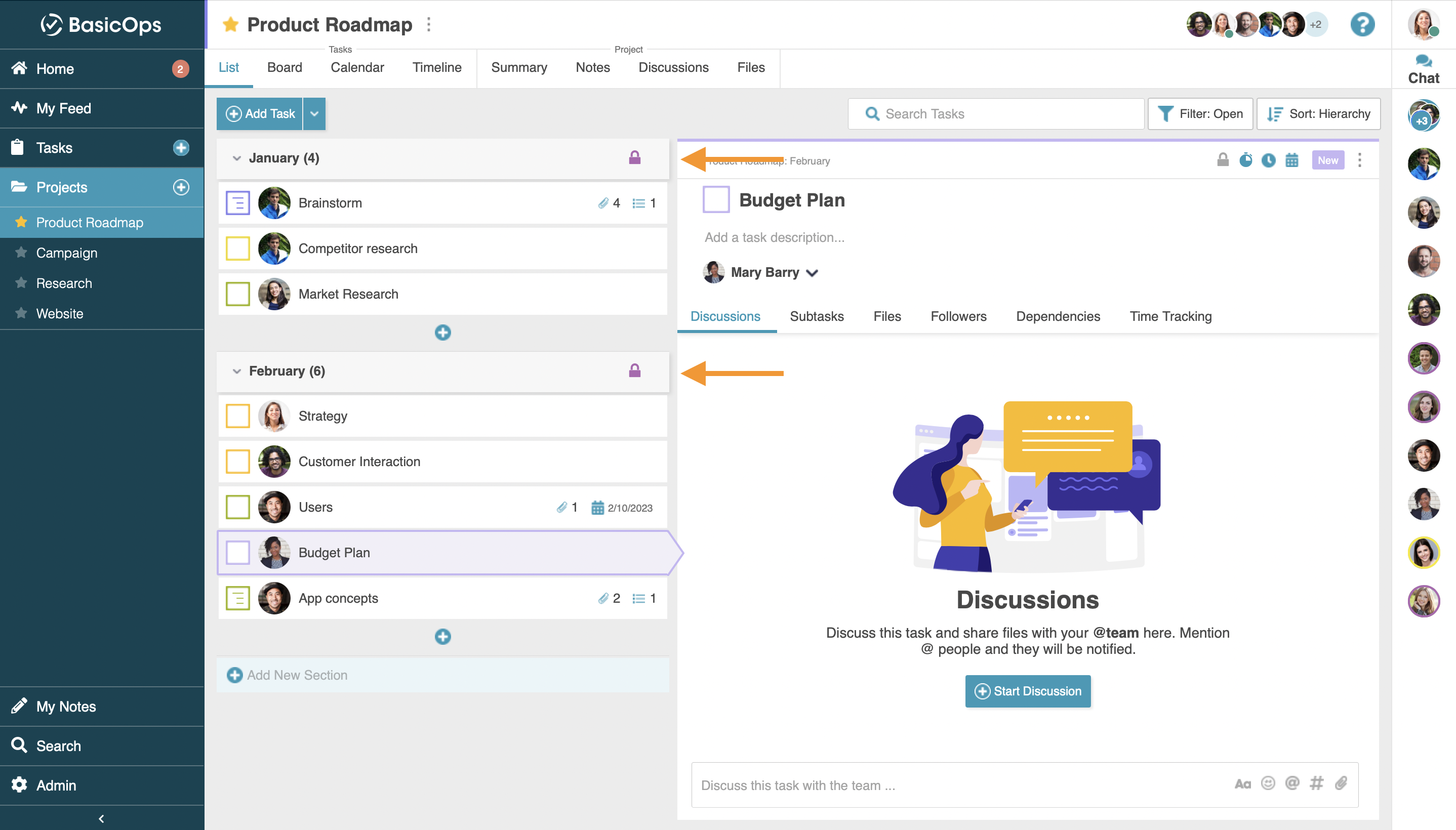This screenshot has width=1456, height=830.
Task: Click subtask list icon on App concepts row
Action: (x=638, y=598)
